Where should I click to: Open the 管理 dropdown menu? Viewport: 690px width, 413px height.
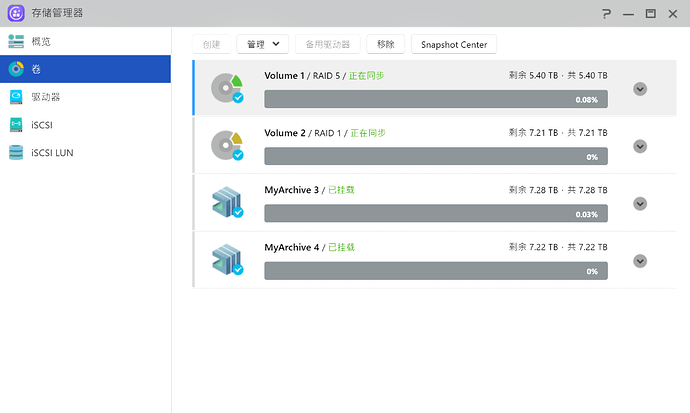click(263, 44)
